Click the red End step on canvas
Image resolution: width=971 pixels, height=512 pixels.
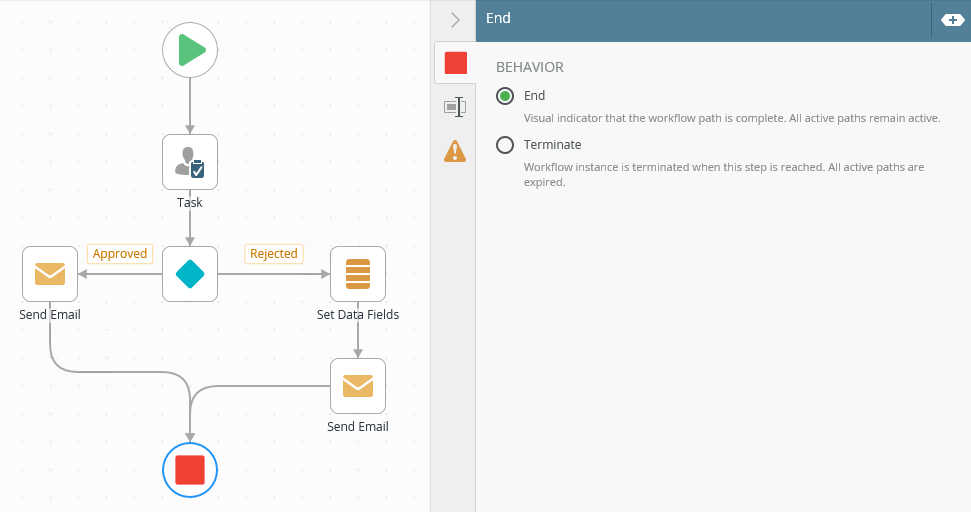[x=190, y=469]
